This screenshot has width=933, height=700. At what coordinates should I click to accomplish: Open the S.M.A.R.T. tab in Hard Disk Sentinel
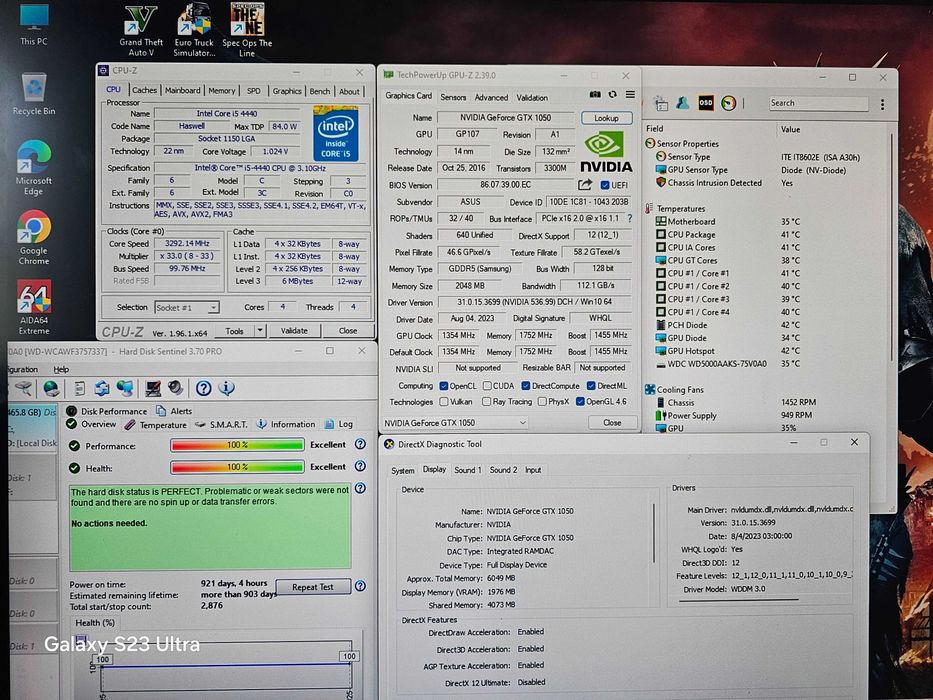tap(221, 424)
